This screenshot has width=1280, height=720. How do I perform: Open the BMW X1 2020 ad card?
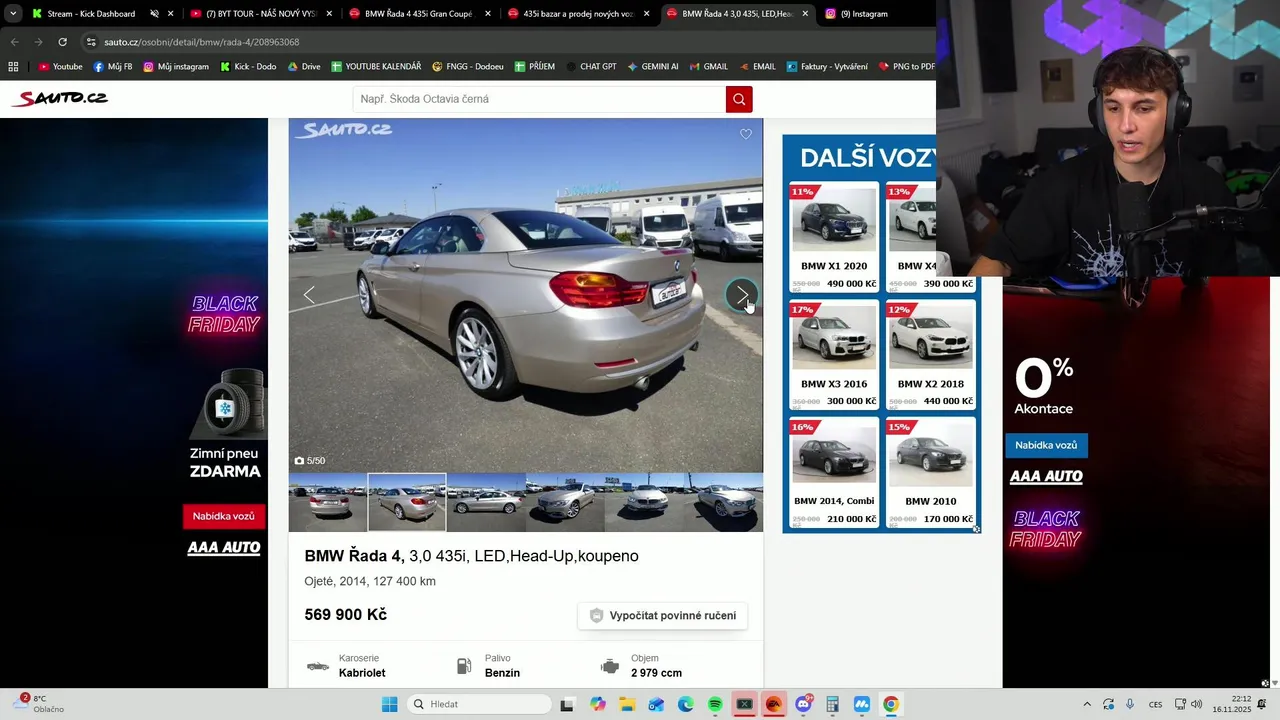(x=834, y=238)
